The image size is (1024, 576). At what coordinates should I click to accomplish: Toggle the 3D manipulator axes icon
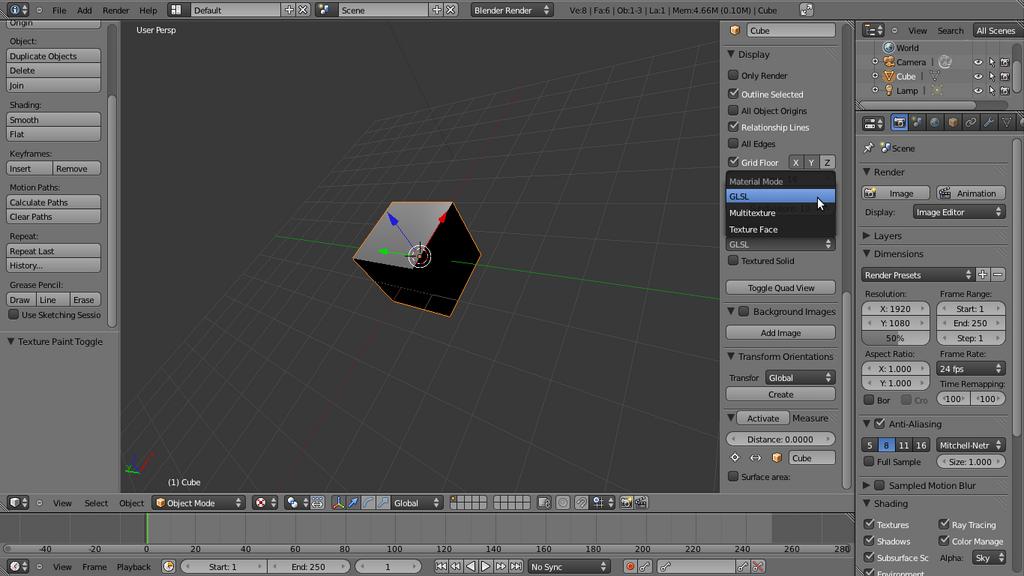pos(338,503)
